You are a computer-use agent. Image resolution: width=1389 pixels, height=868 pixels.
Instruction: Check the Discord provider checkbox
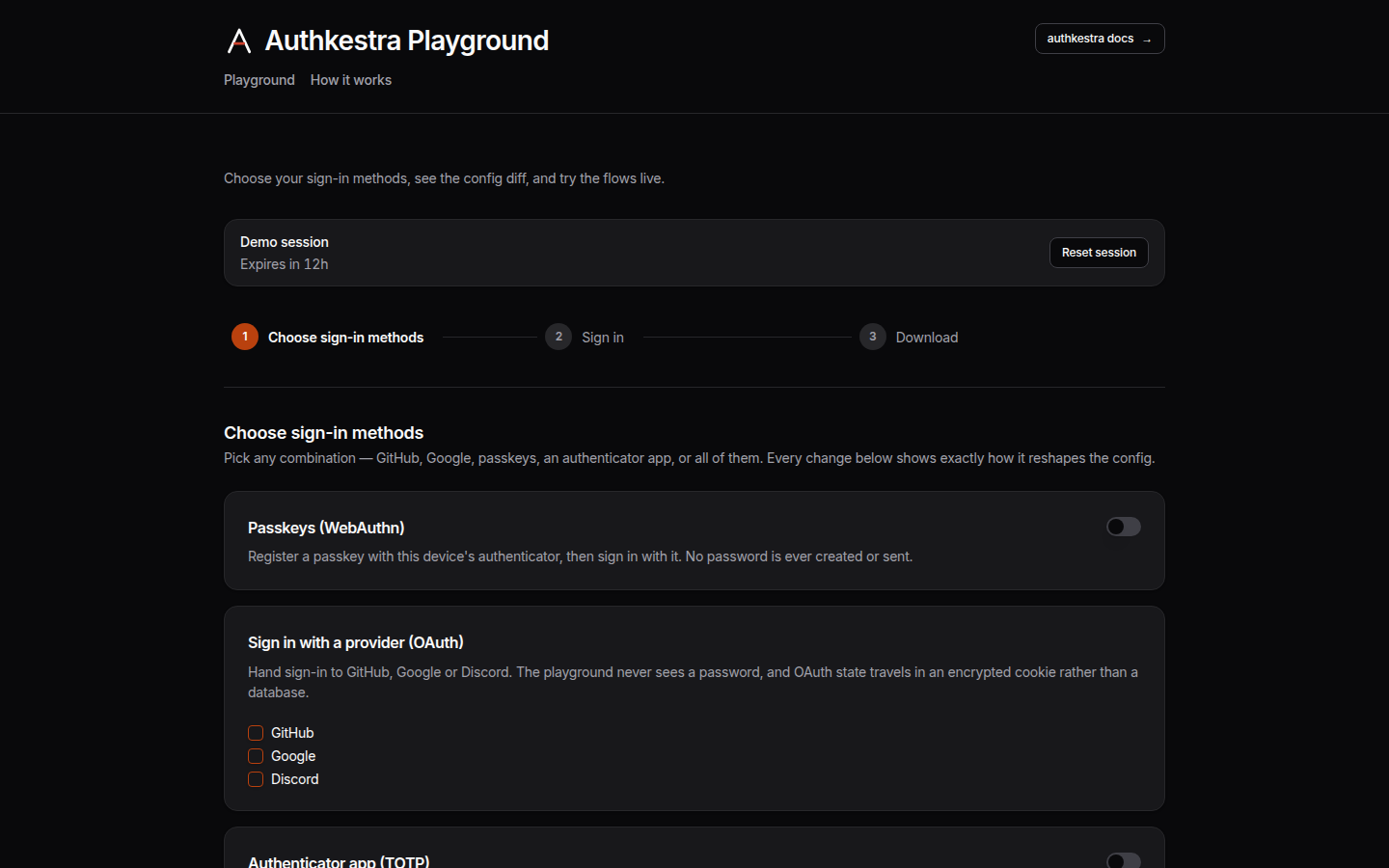(256, 779)
